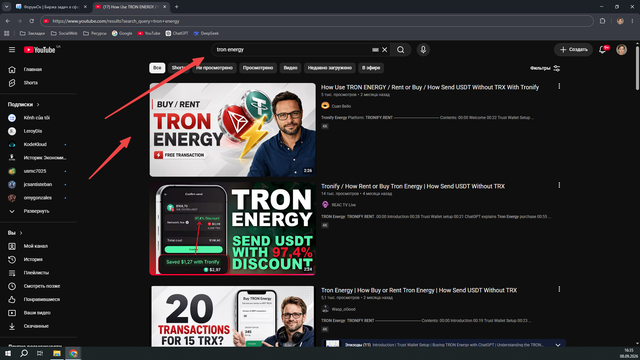Expand the Эпизоды chapters dropdown
640x360 pixels.
click(x=558, y=345)
